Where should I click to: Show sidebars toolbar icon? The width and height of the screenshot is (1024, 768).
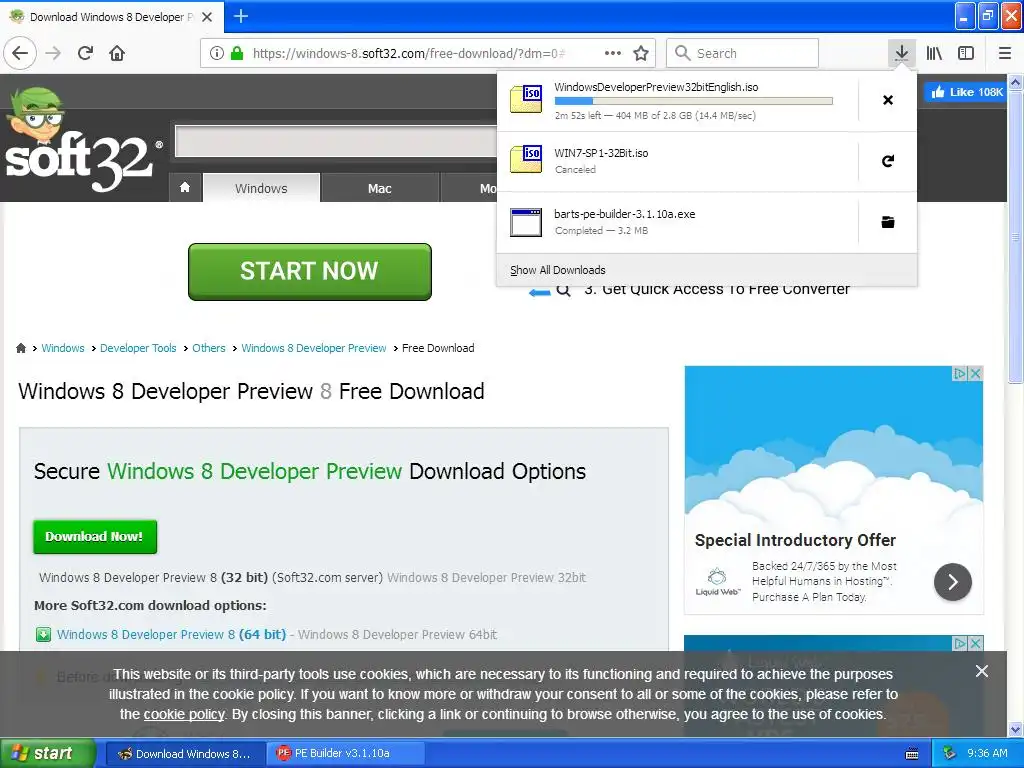point(966,53)
